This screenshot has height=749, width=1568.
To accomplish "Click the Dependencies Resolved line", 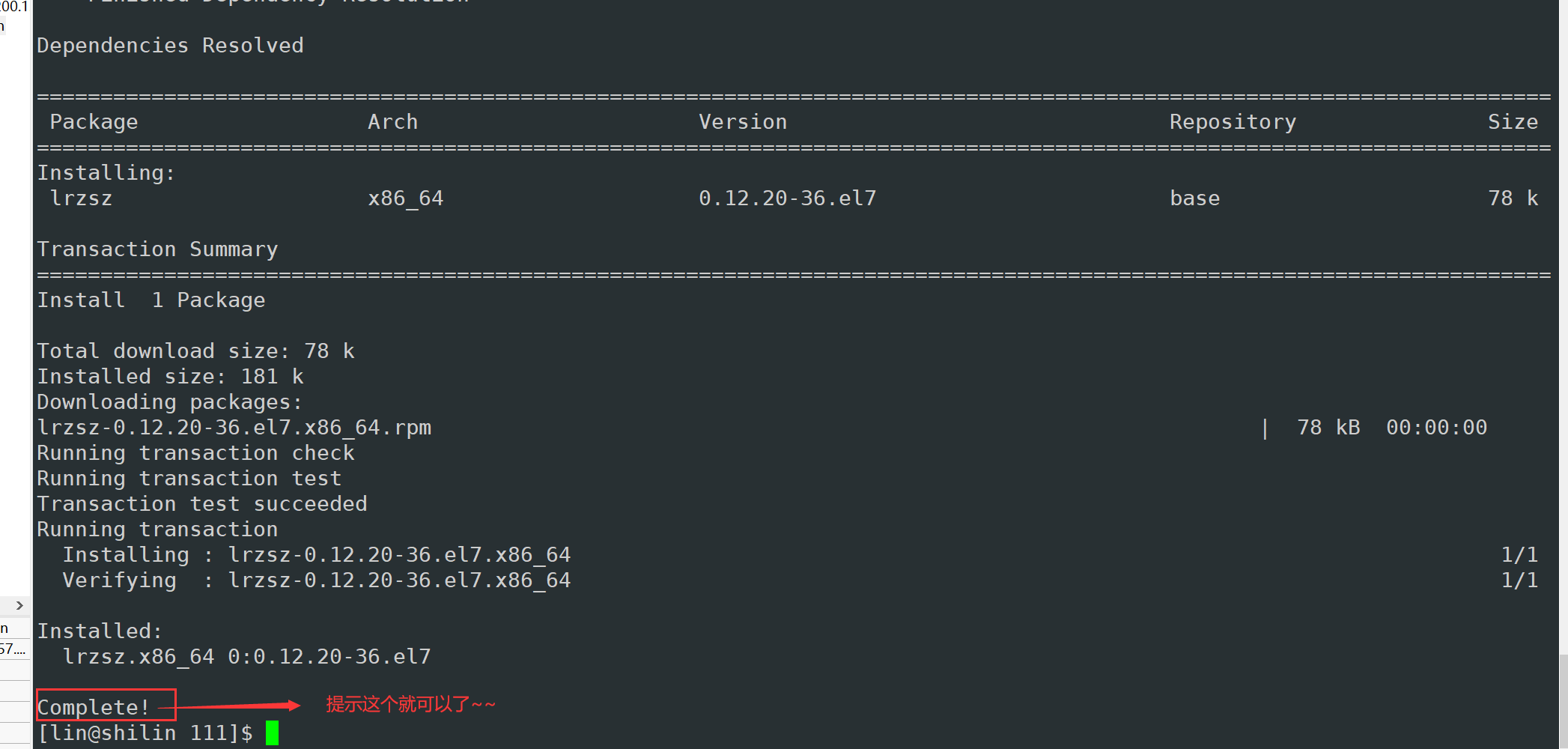I will click(x=170, y=46).
